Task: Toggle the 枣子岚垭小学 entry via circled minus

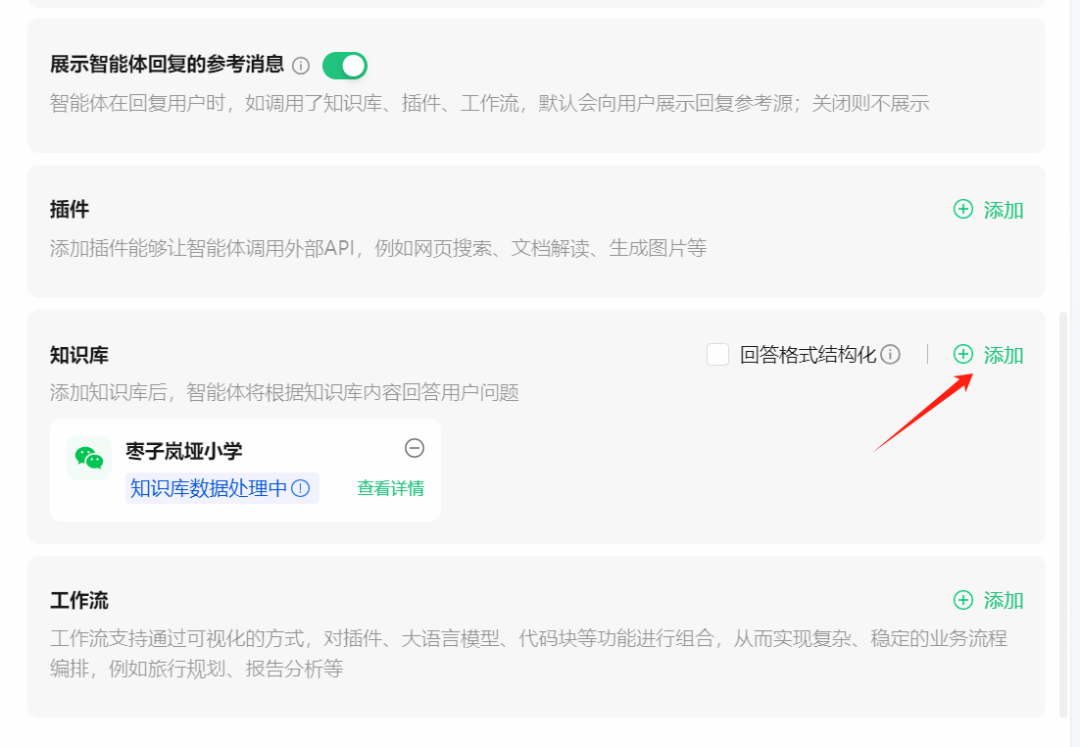Action: (x=416, y=448)
